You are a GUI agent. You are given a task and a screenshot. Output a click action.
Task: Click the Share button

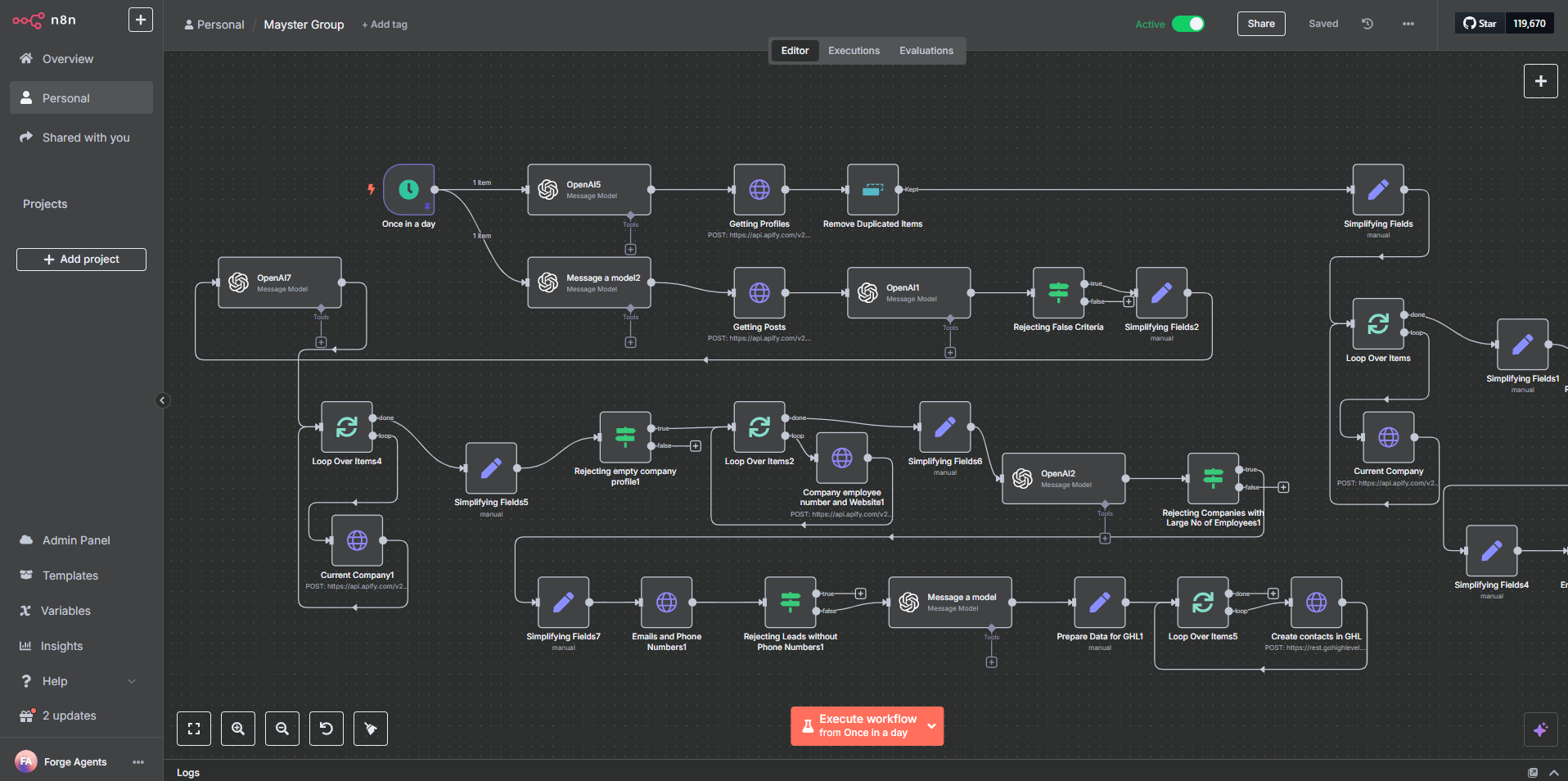(x=1260, y=24)
